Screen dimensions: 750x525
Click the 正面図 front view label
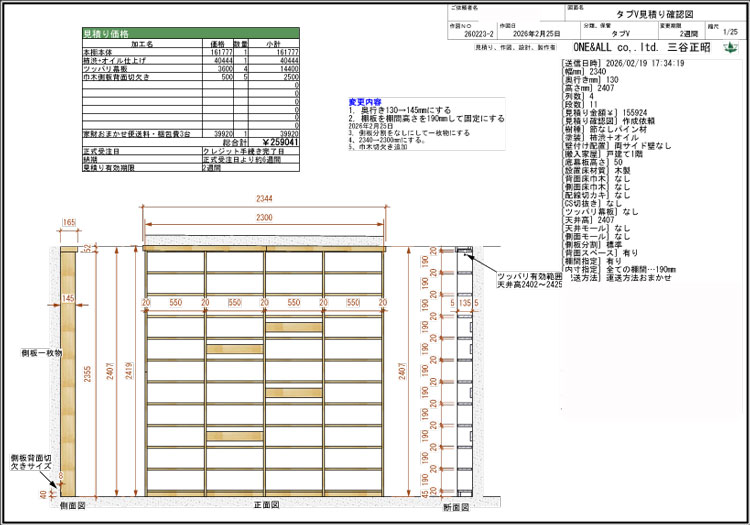click(x=265, y=505)
